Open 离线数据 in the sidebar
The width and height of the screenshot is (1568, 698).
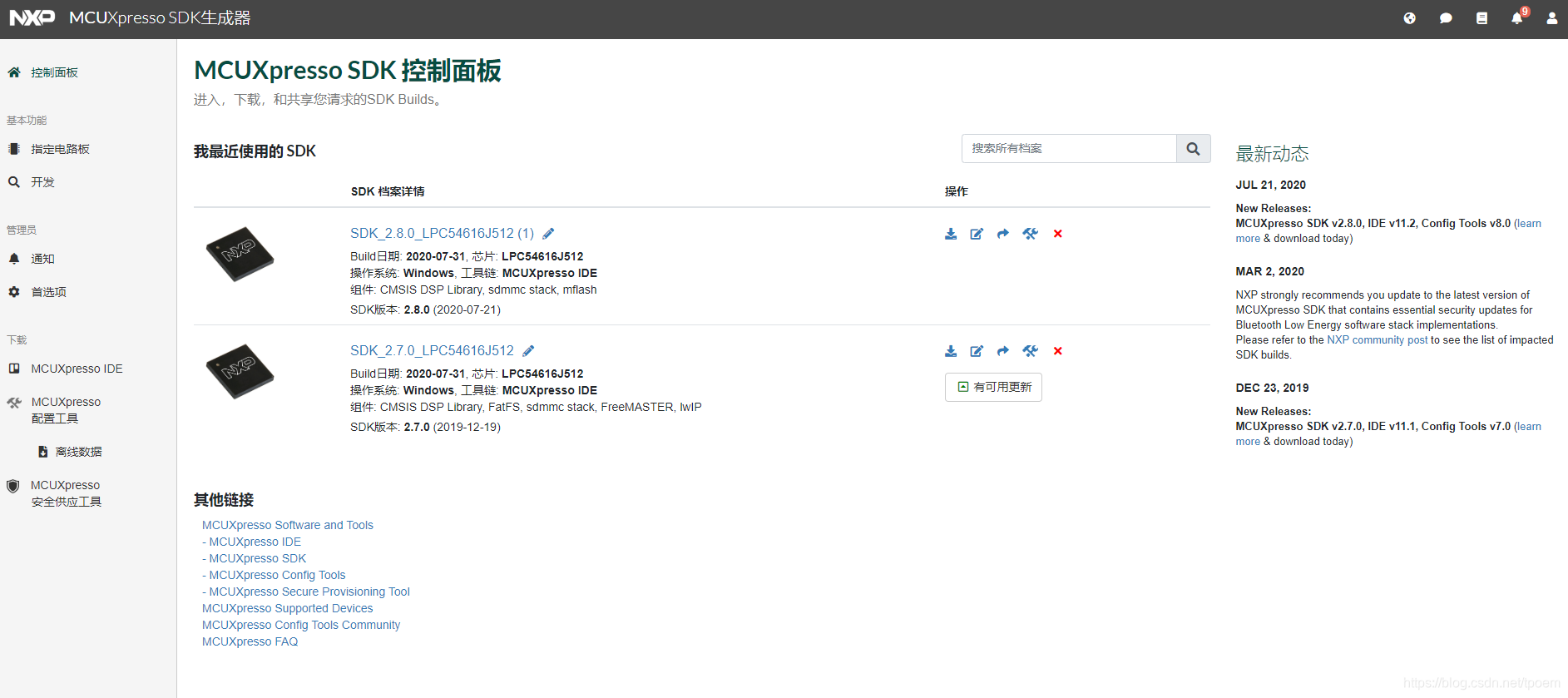click(70, 452)
